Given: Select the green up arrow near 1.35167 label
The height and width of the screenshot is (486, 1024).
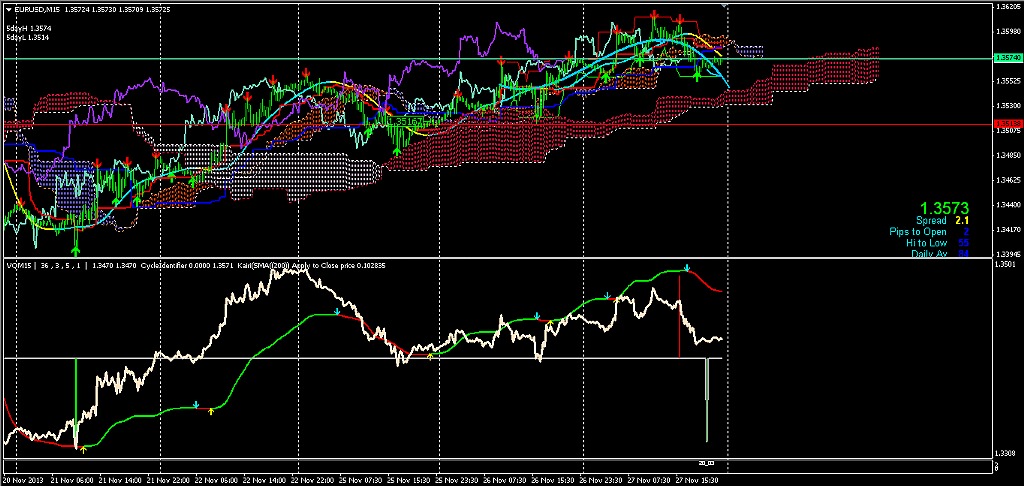Looking at the screenshot, I should click(x=396, y=151).
